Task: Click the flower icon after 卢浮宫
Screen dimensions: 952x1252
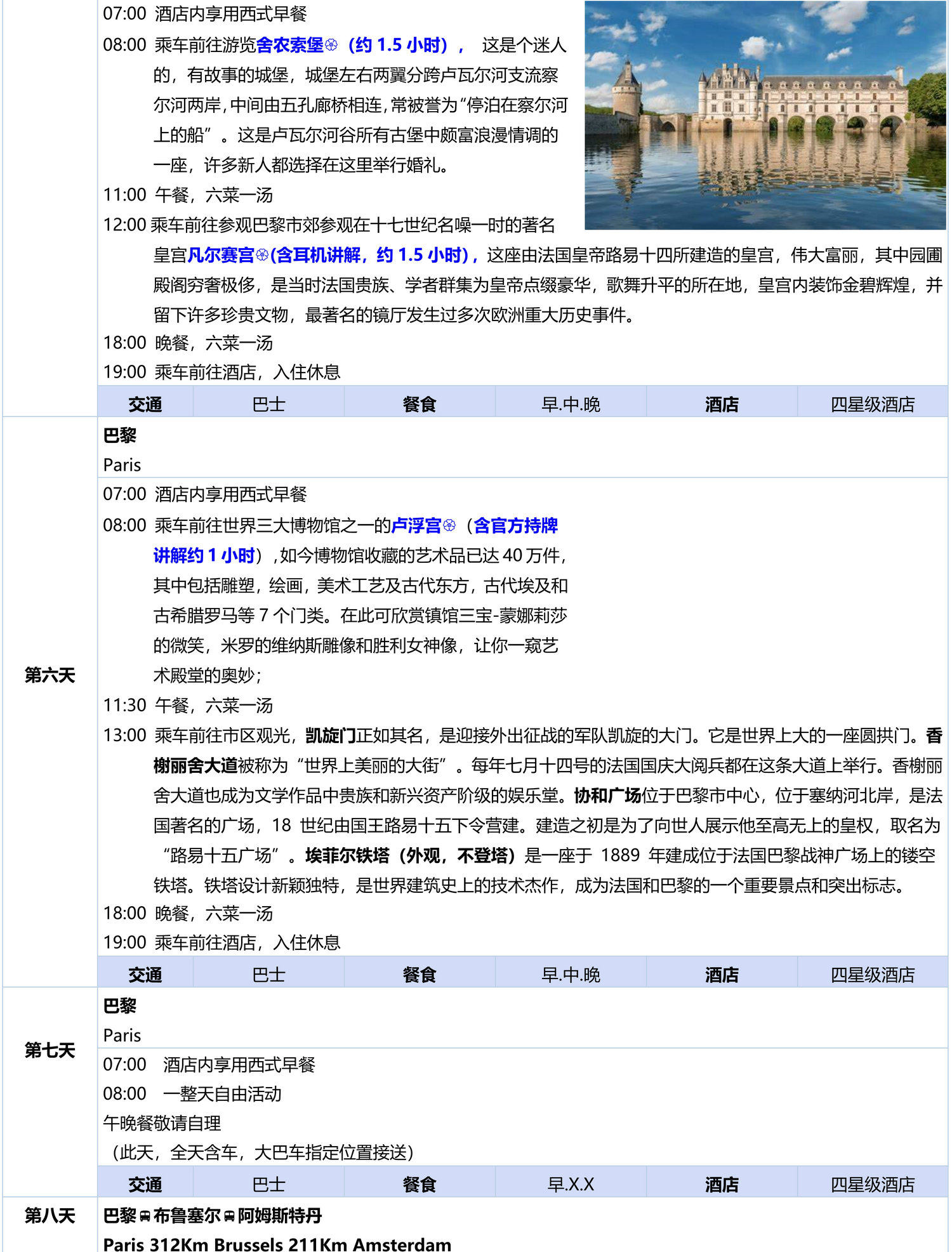Action: (x=449, y=525)
